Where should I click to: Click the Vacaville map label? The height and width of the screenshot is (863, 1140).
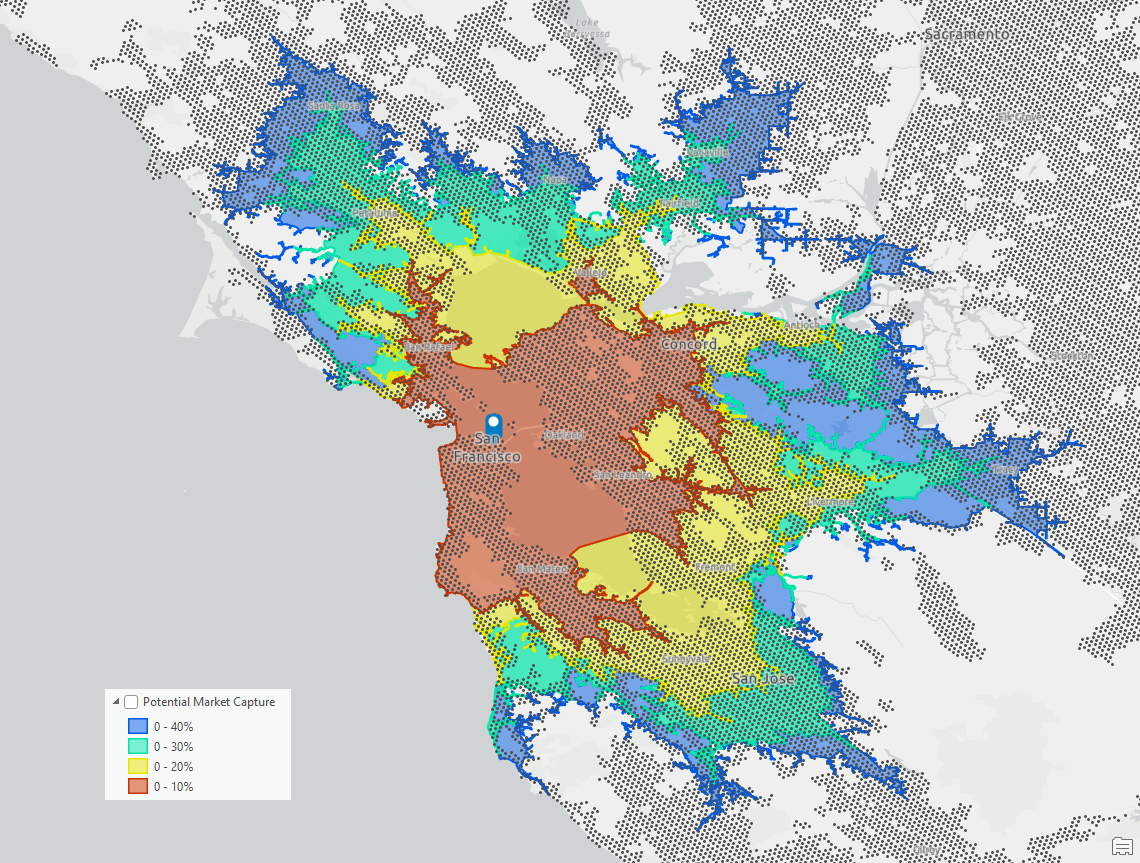[707, 153]
